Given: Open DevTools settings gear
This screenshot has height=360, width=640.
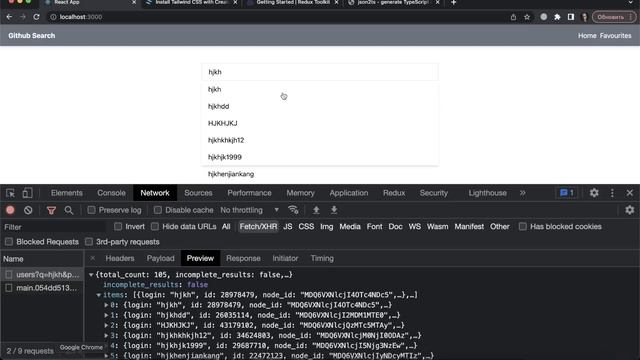Looking at the screenshot, I should [594, 193].
